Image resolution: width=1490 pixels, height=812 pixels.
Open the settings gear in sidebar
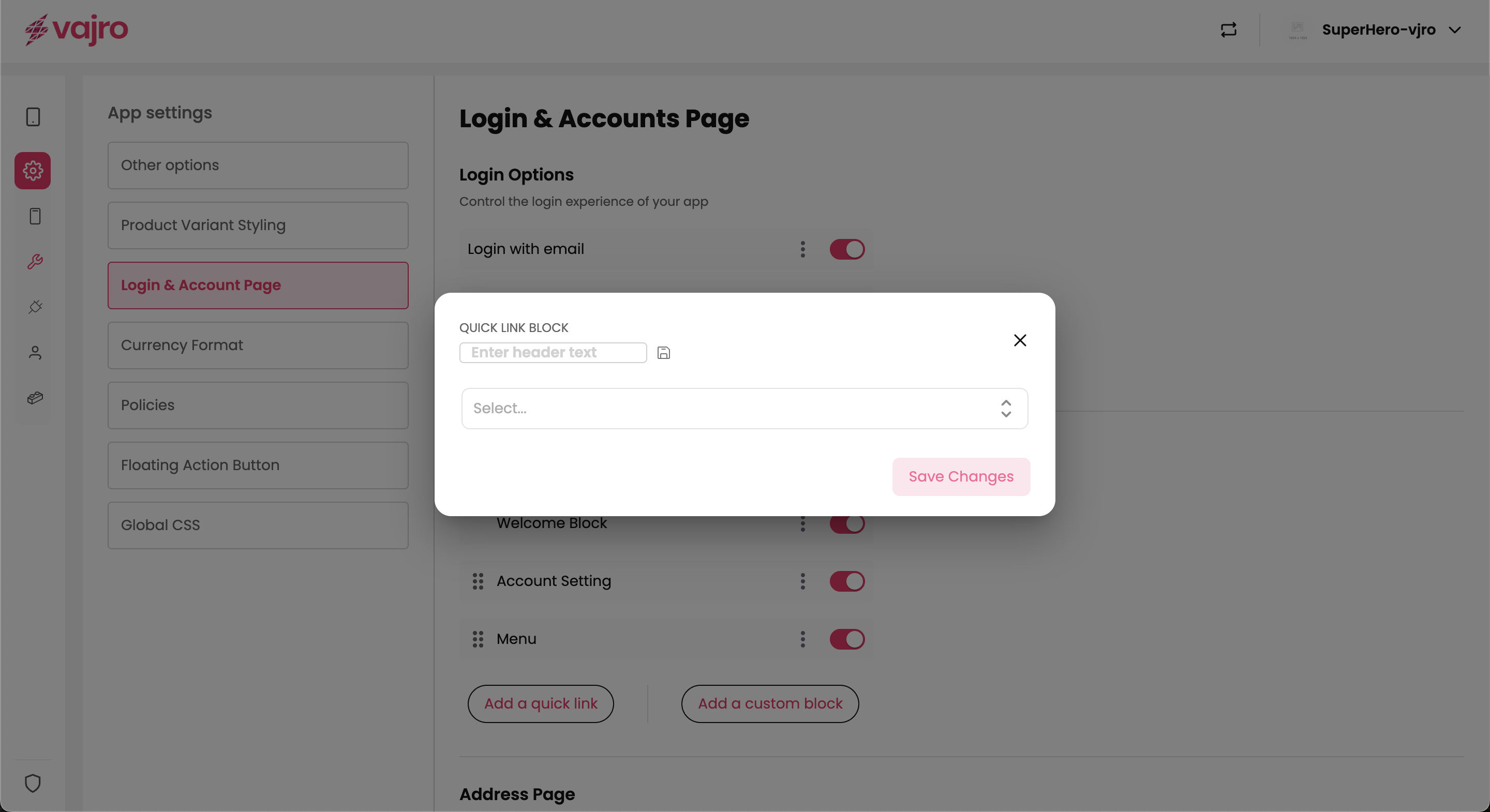[x=33, y=171]
